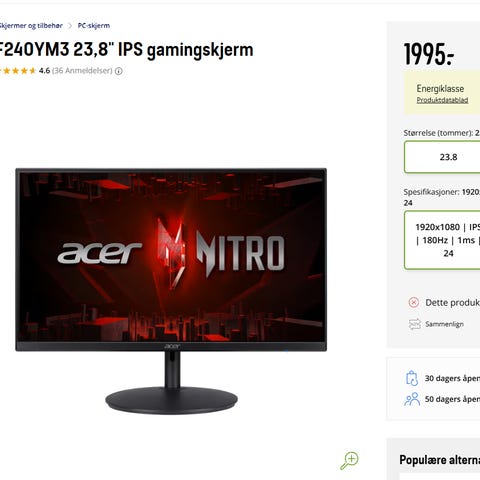The width and height of the screenshot is (480, 480).
Task: Click the Energiklasse label box
Action: point(442,93)
